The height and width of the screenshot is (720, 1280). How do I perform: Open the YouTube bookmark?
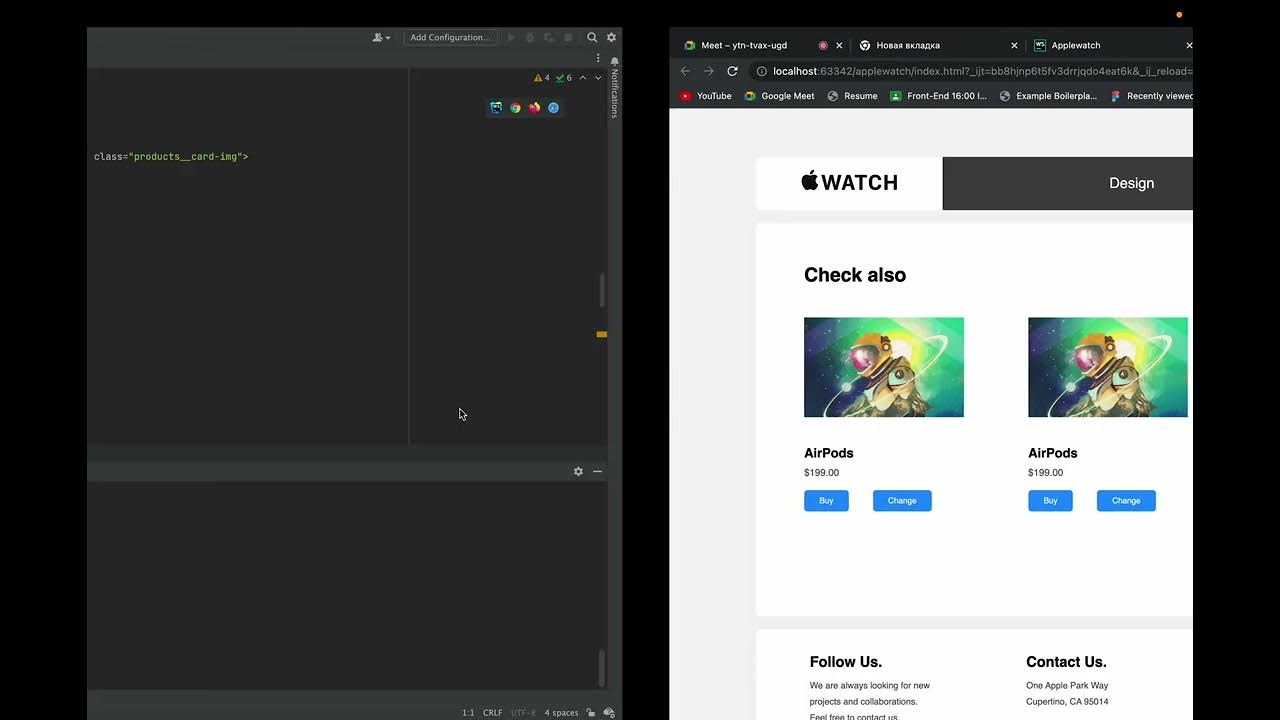(x=706, y=96)
